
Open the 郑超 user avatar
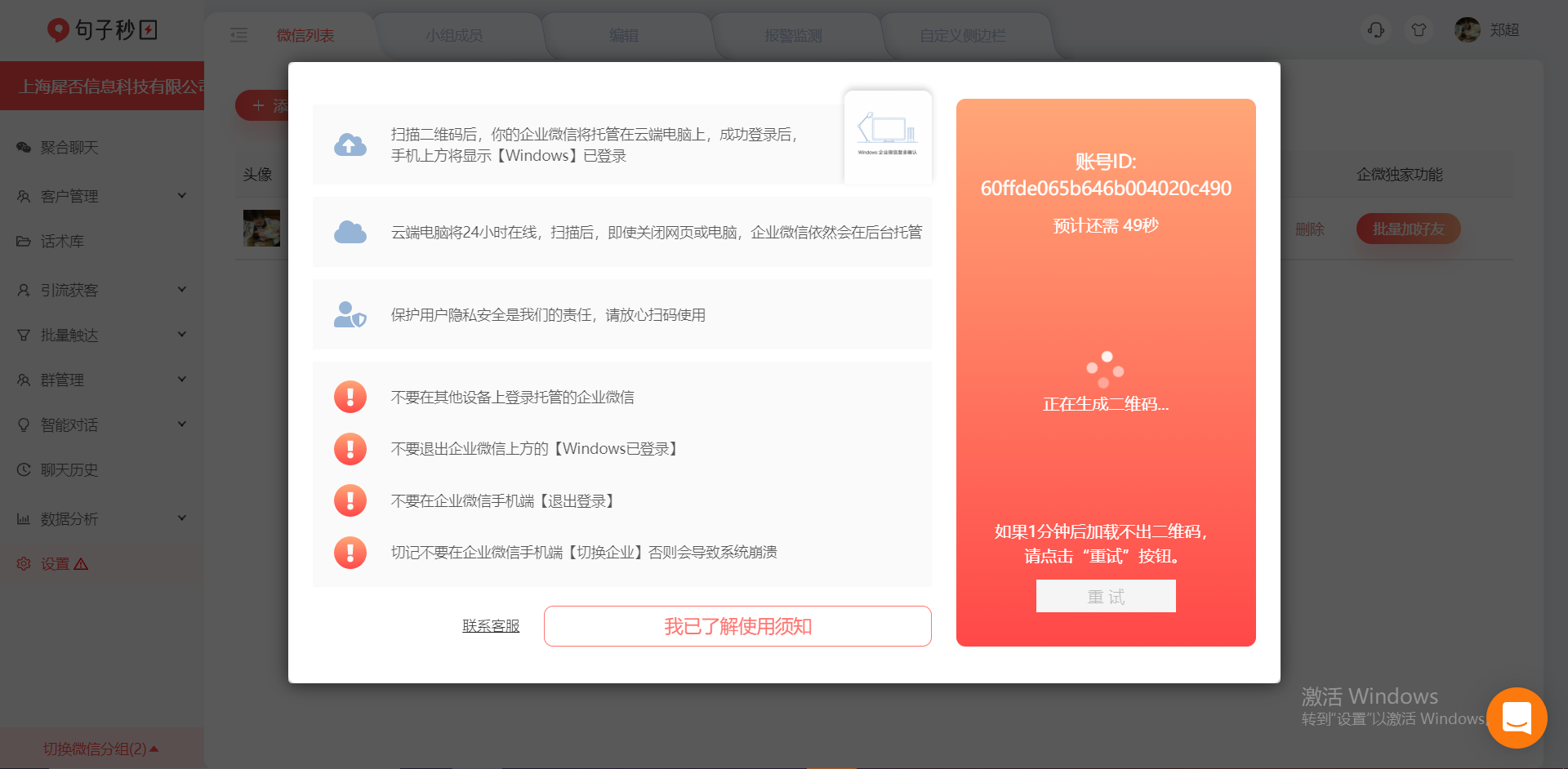tap(1468, 30)
